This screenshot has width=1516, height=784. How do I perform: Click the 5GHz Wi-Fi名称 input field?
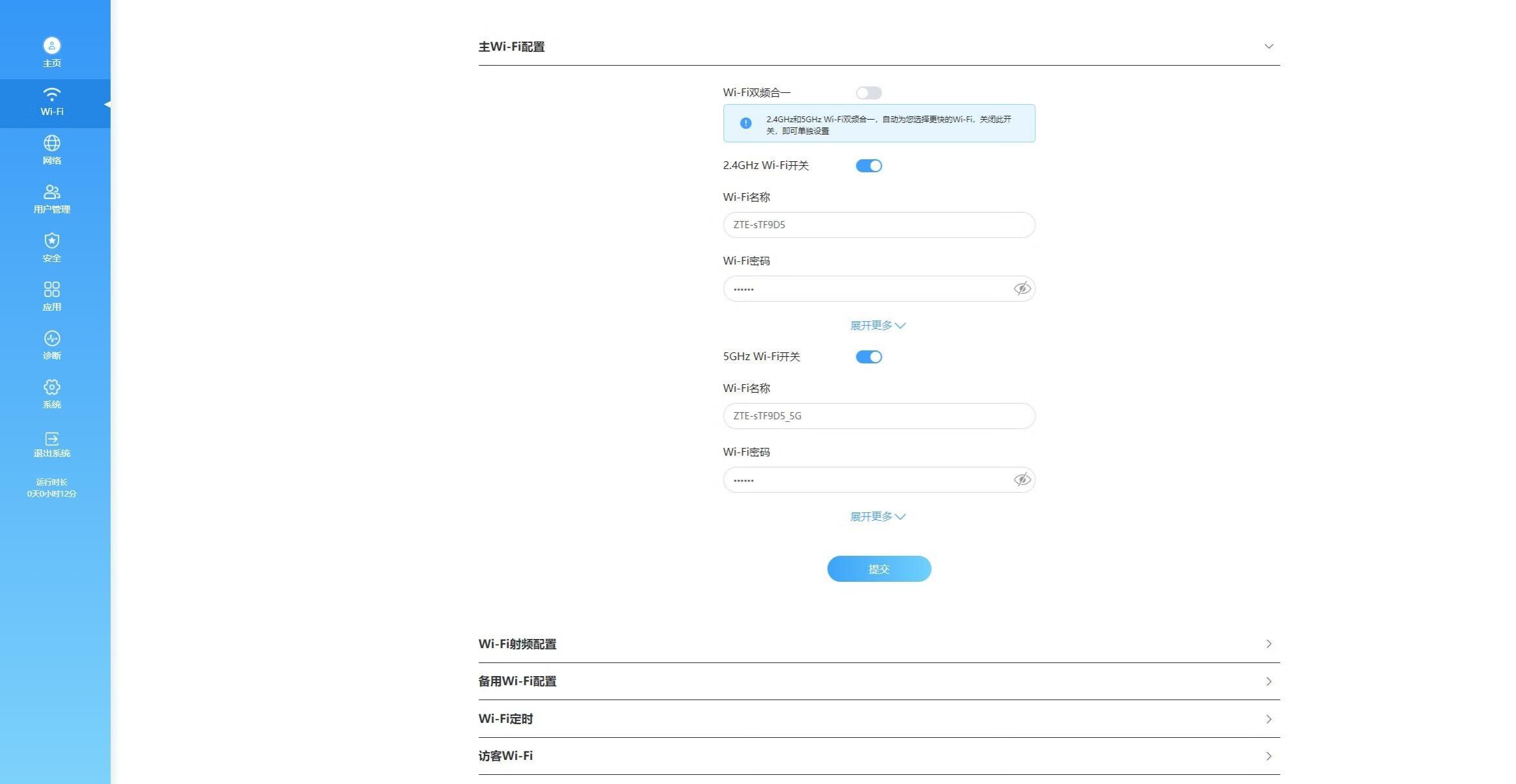878,416
